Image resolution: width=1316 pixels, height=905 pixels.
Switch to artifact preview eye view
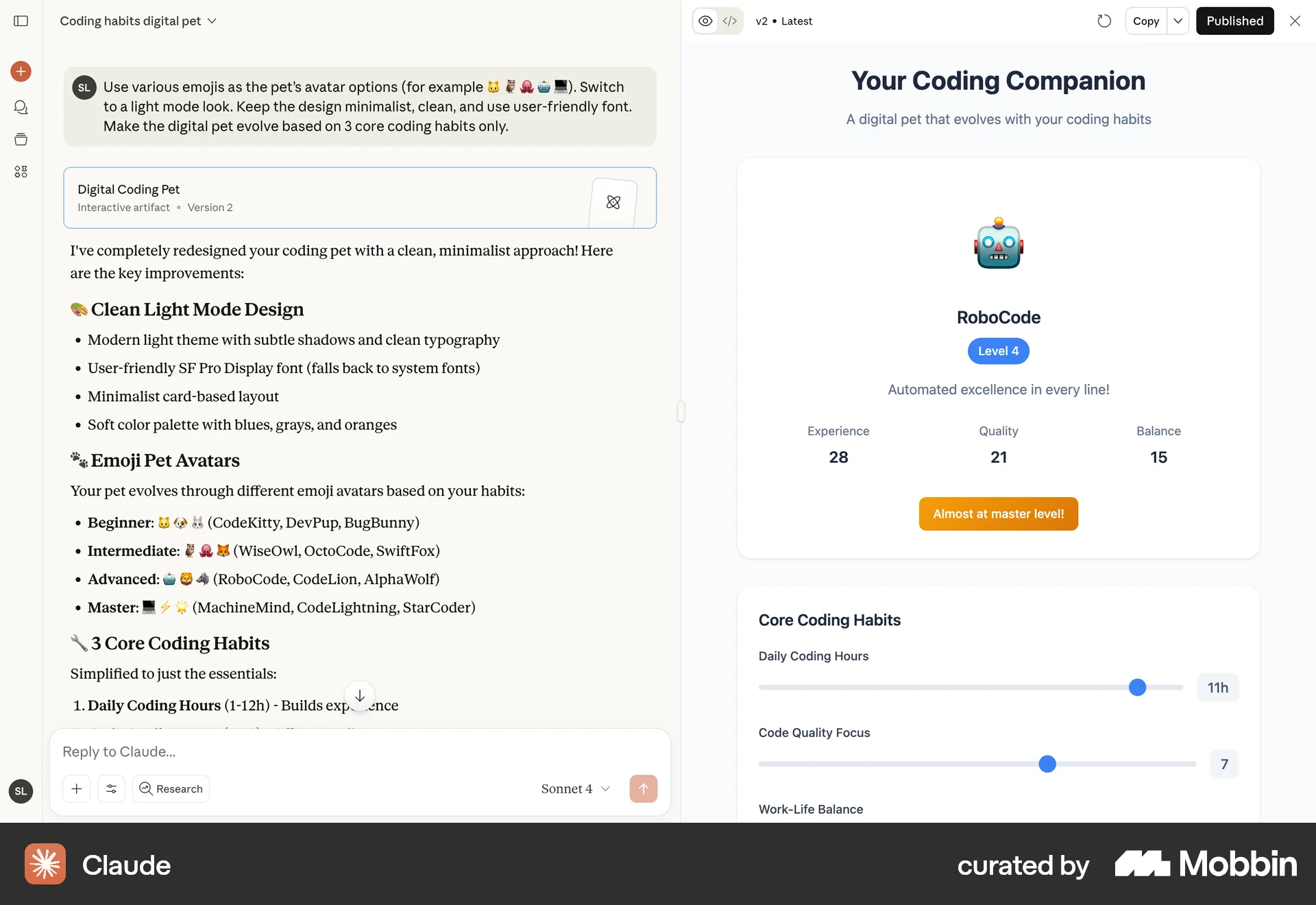pos(705,21)
